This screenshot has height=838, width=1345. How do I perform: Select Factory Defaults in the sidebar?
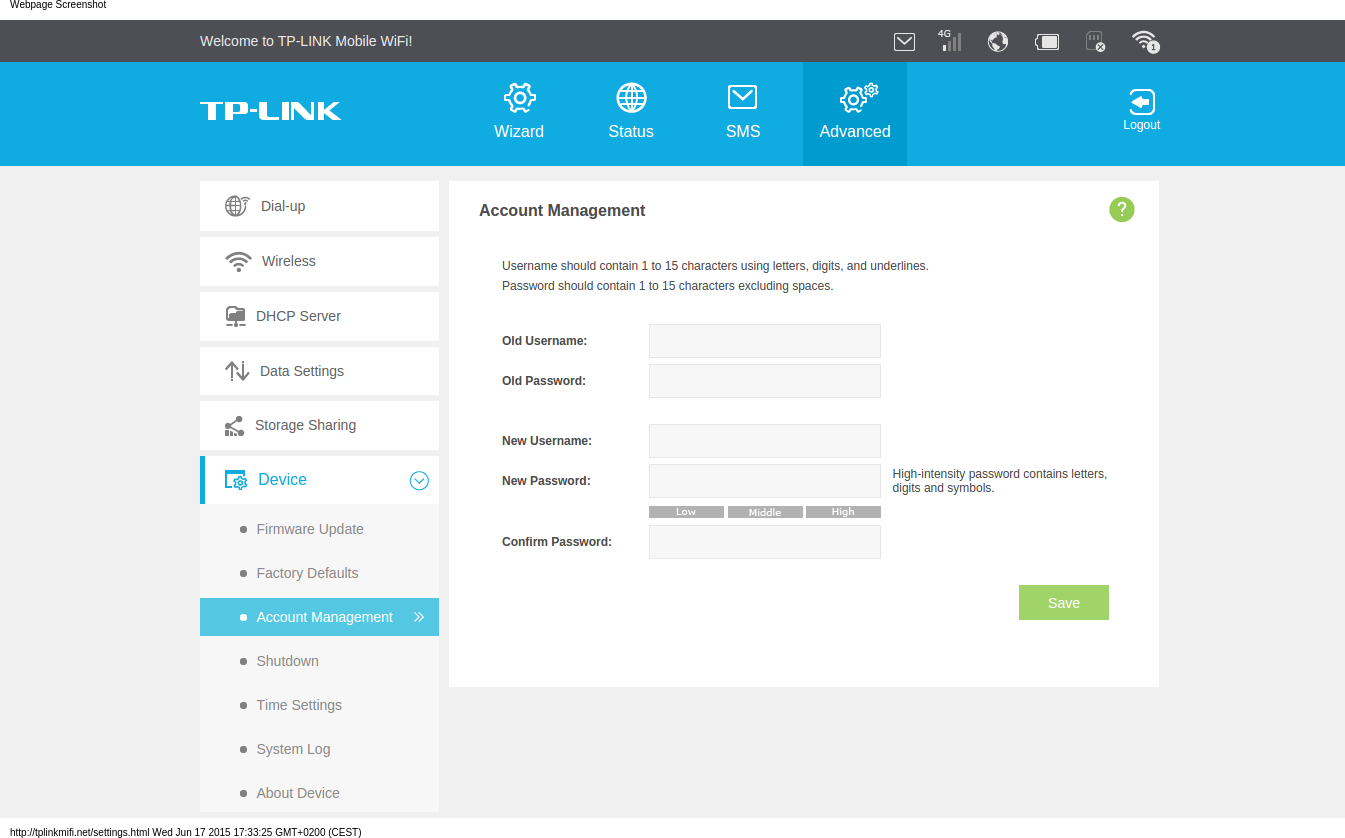(307, 573)
